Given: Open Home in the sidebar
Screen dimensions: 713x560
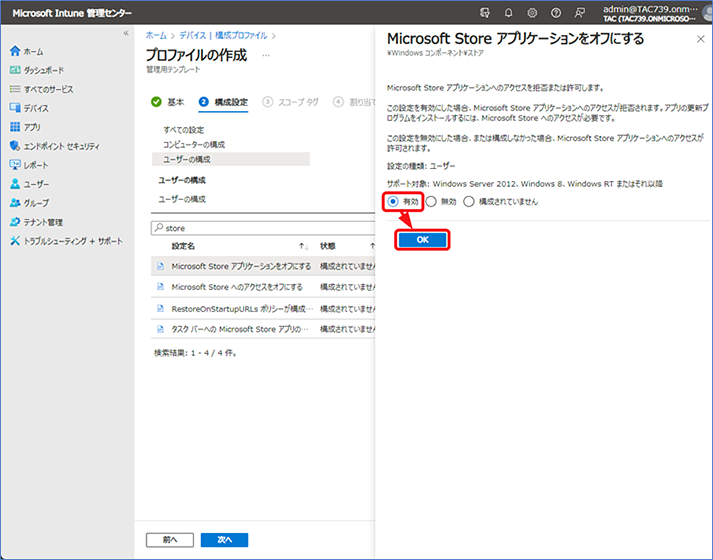Looking at the screenshot, I should (26, 51).
